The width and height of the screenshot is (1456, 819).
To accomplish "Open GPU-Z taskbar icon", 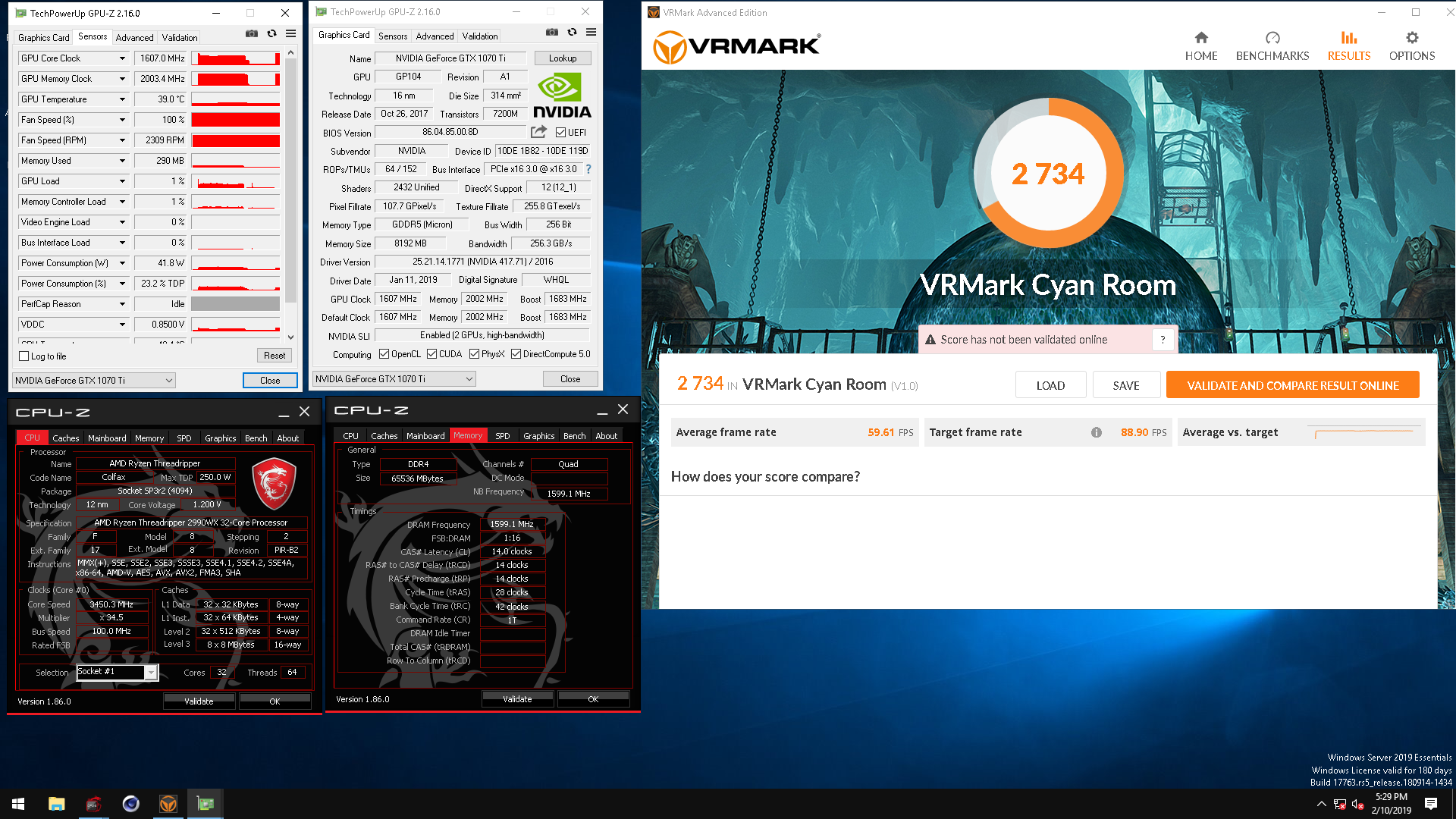I will [206, 804].
